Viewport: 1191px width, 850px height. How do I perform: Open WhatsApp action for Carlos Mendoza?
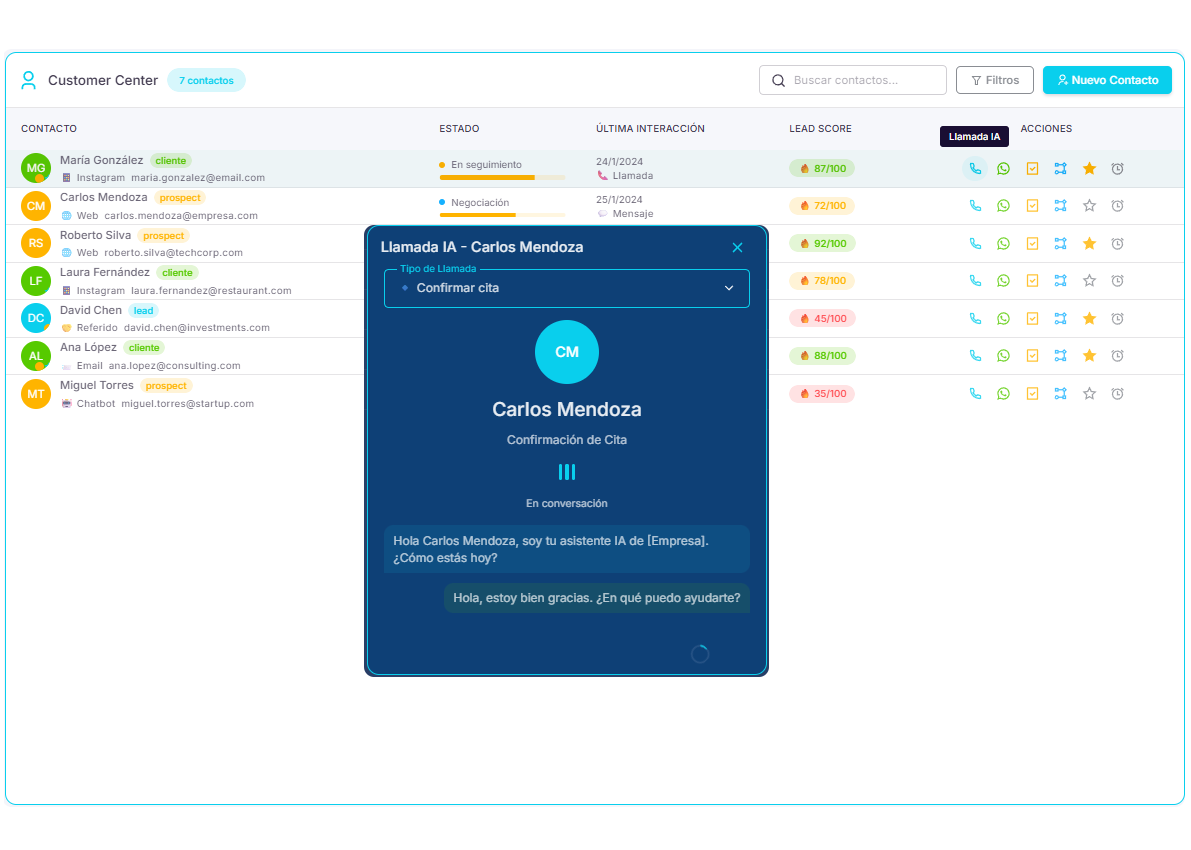tap(1003, 205)
